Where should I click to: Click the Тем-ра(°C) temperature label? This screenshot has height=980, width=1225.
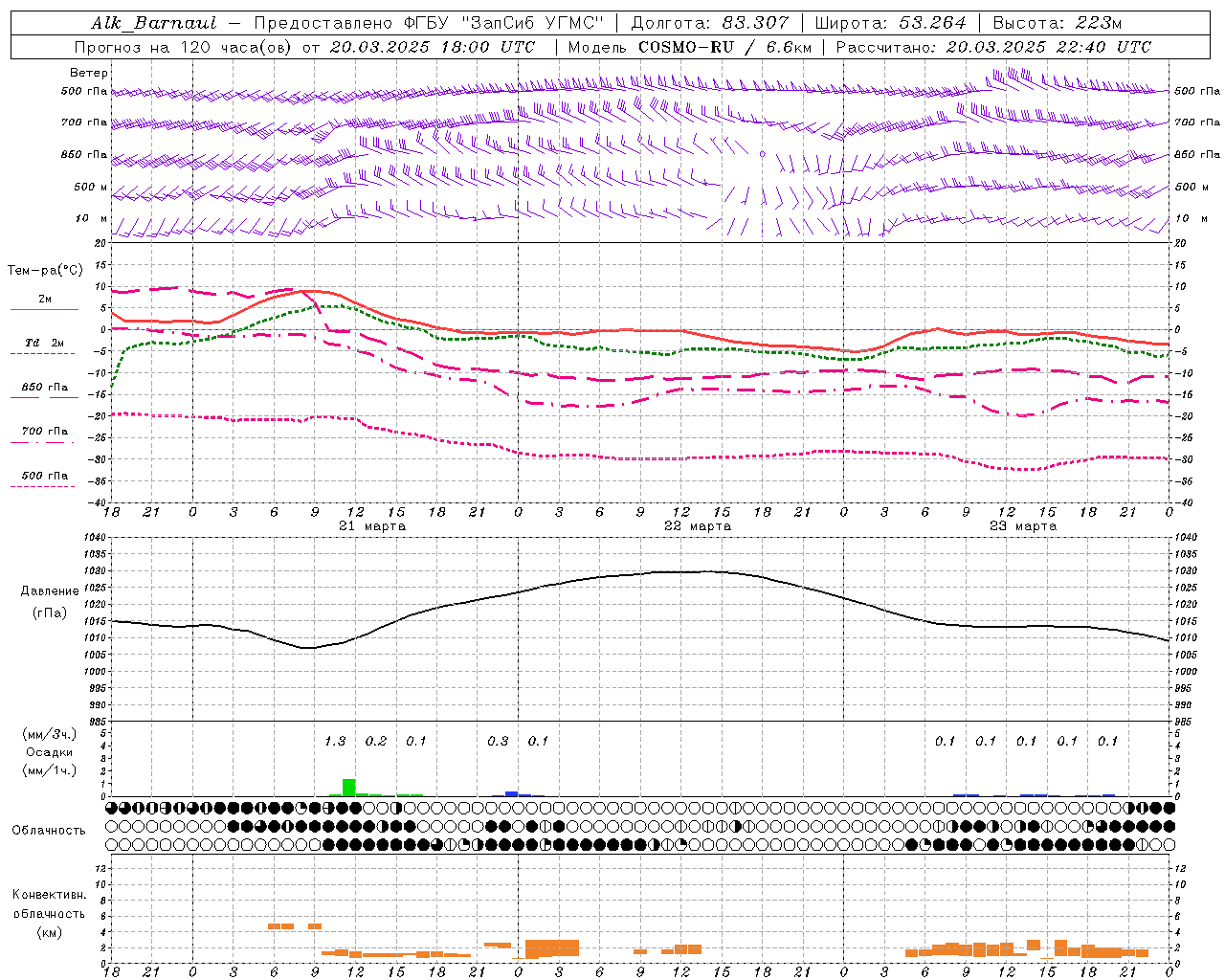[x=45, y=271]
